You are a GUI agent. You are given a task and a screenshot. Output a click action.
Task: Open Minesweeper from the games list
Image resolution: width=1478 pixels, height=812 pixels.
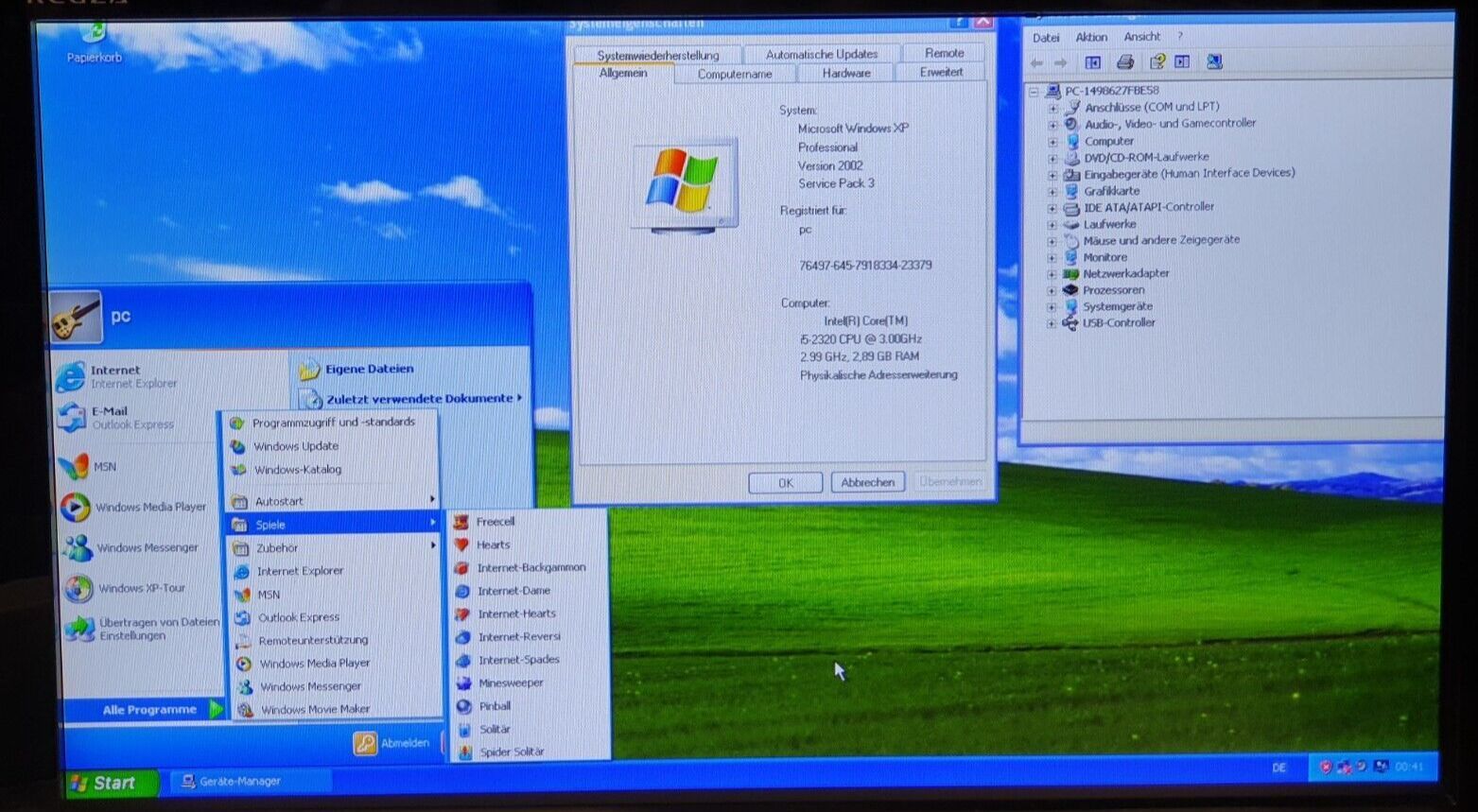tap(510, 682)
